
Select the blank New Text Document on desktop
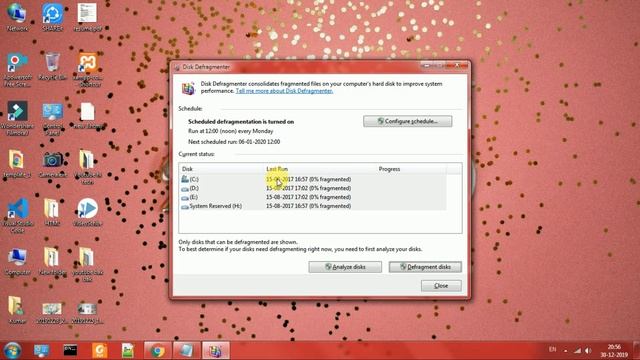tap(88, 116)
